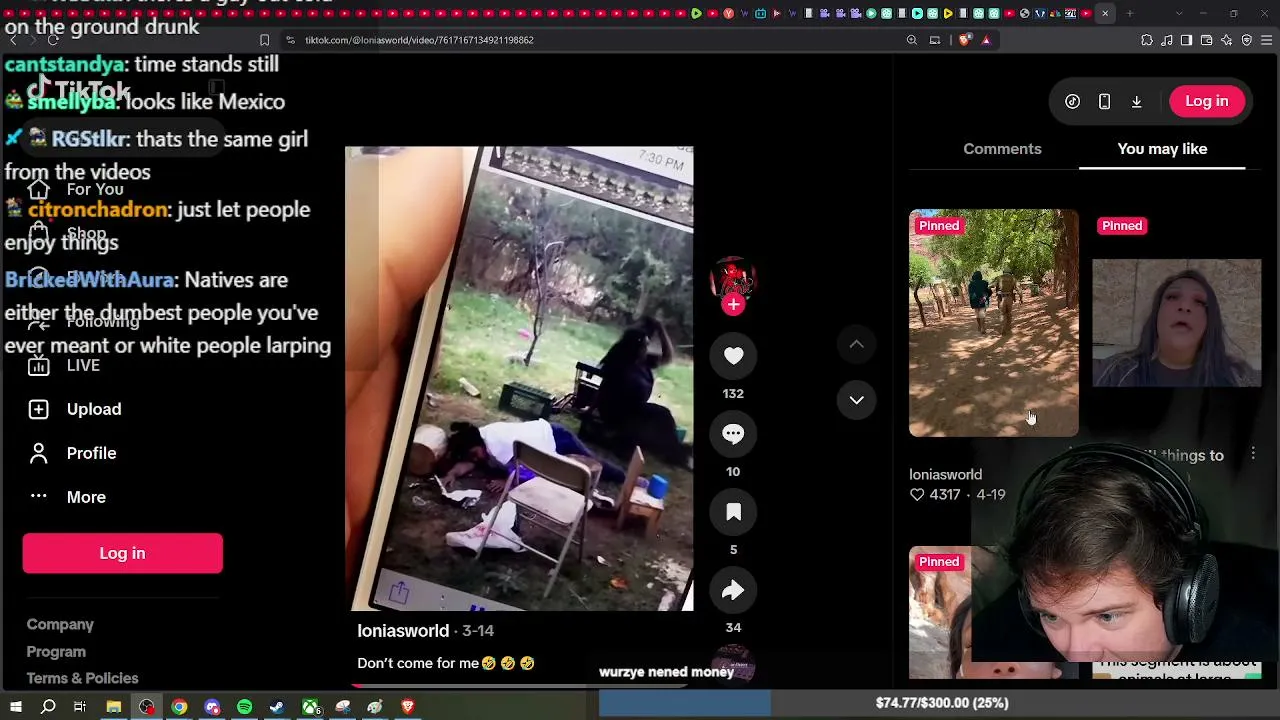Open the Xbox app on the taskbar

[x=311, y=707]
